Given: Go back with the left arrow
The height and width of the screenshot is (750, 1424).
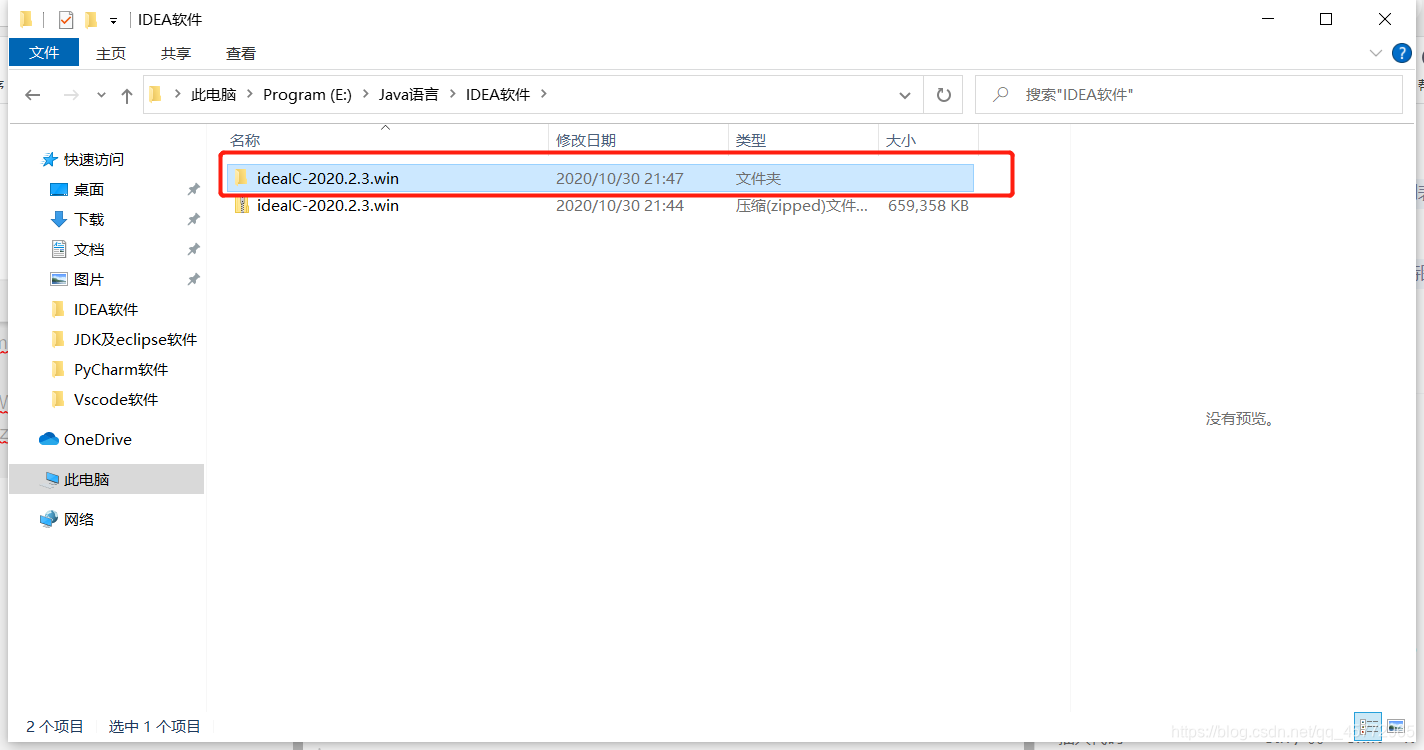Looking at the screenshot, I should pos(33,95).
